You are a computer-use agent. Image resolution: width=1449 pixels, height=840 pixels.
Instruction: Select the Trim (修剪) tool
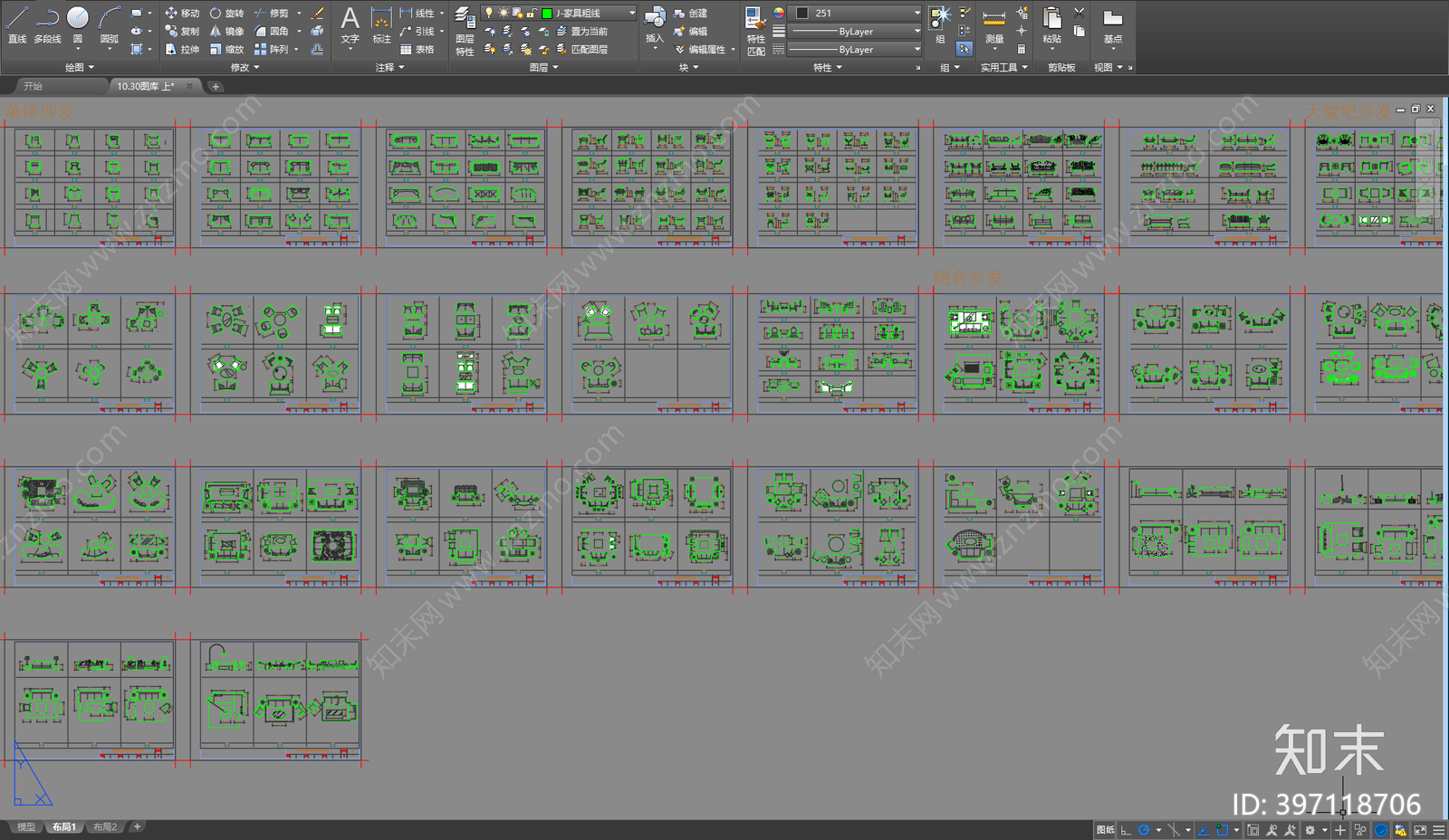click(x=271, y=14)
